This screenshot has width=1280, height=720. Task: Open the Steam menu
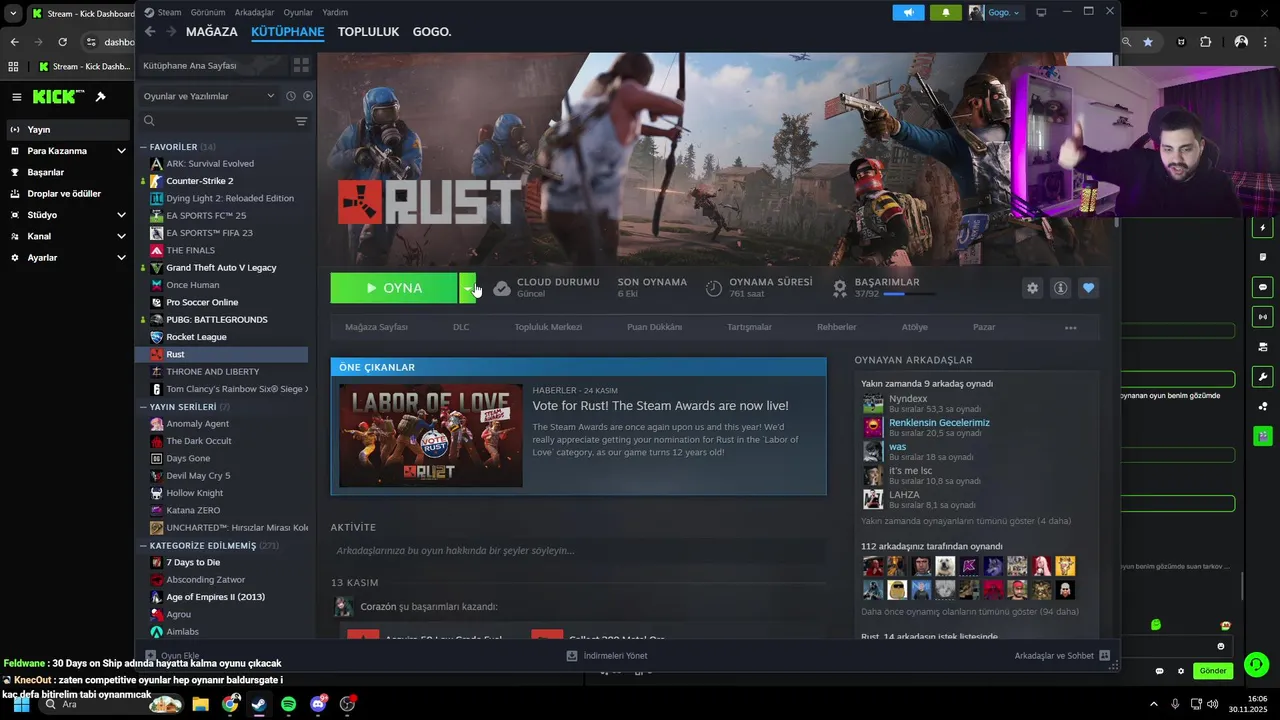pyautogui.click(x=169, y=12)
